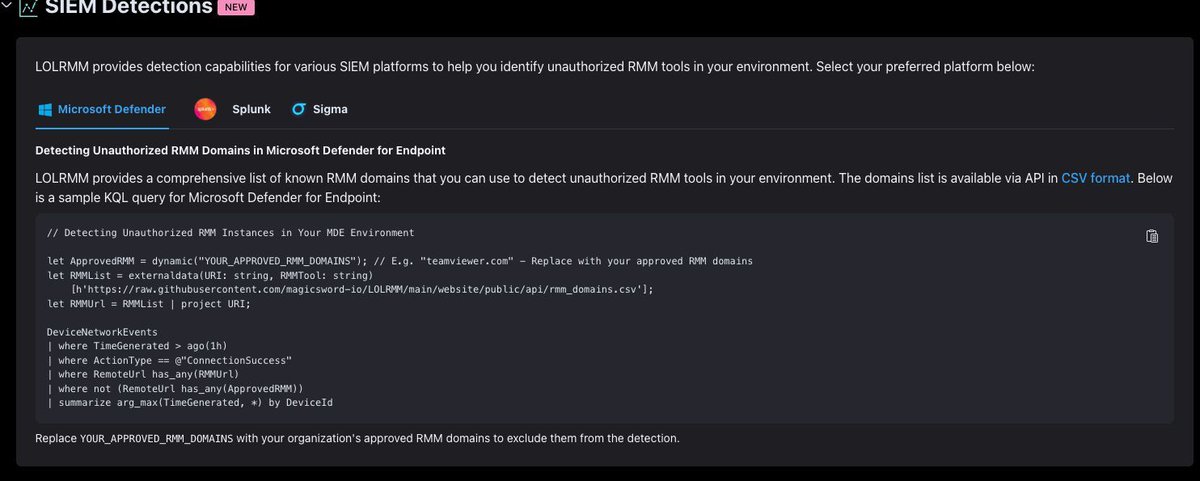Click the 'where ActionType == ConnectionSuccess' line
This screenshot has width=1200, height=481.
169,359
